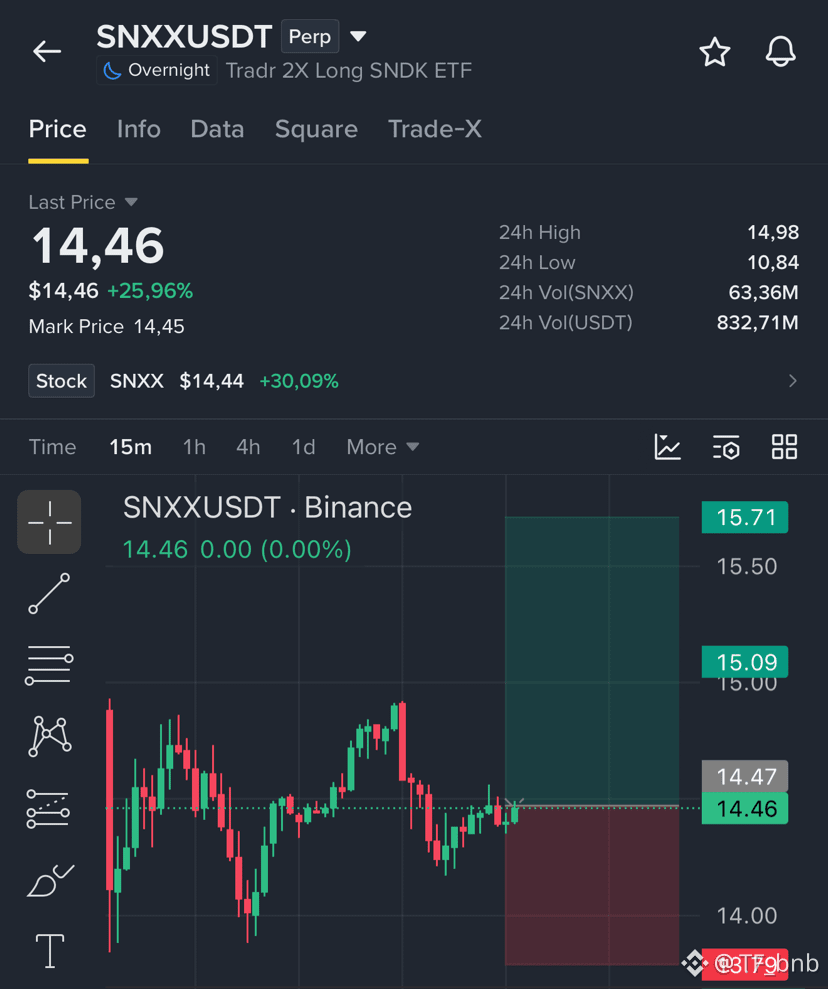Tap the SNXXUSDT · Binance chart legend
Image resolution: width=828 pixels, height=989 pixels.
tap(267, 508)
